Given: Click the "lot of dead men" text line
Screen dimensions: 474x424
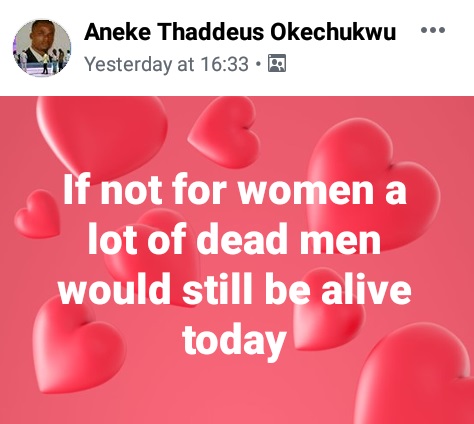Looking at the screenshot, I should point(234,240).
